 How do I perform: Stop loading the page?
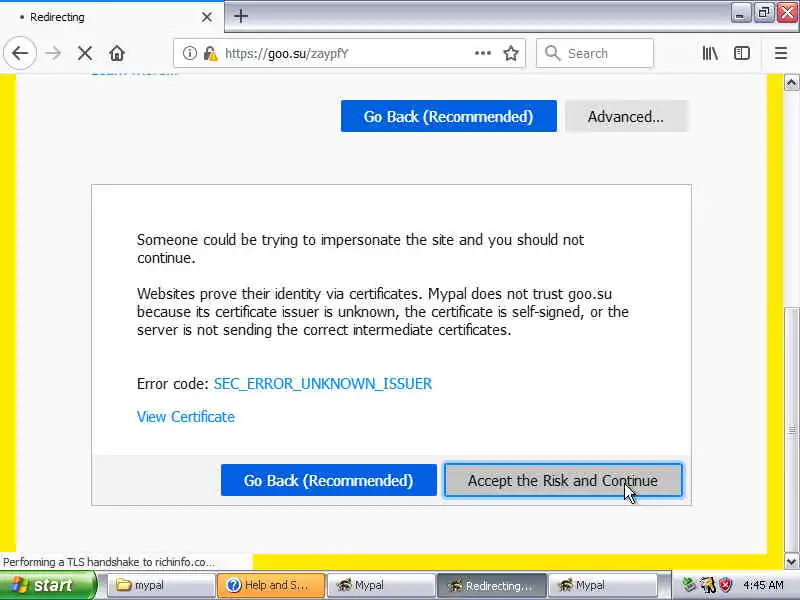coord(85,53)
